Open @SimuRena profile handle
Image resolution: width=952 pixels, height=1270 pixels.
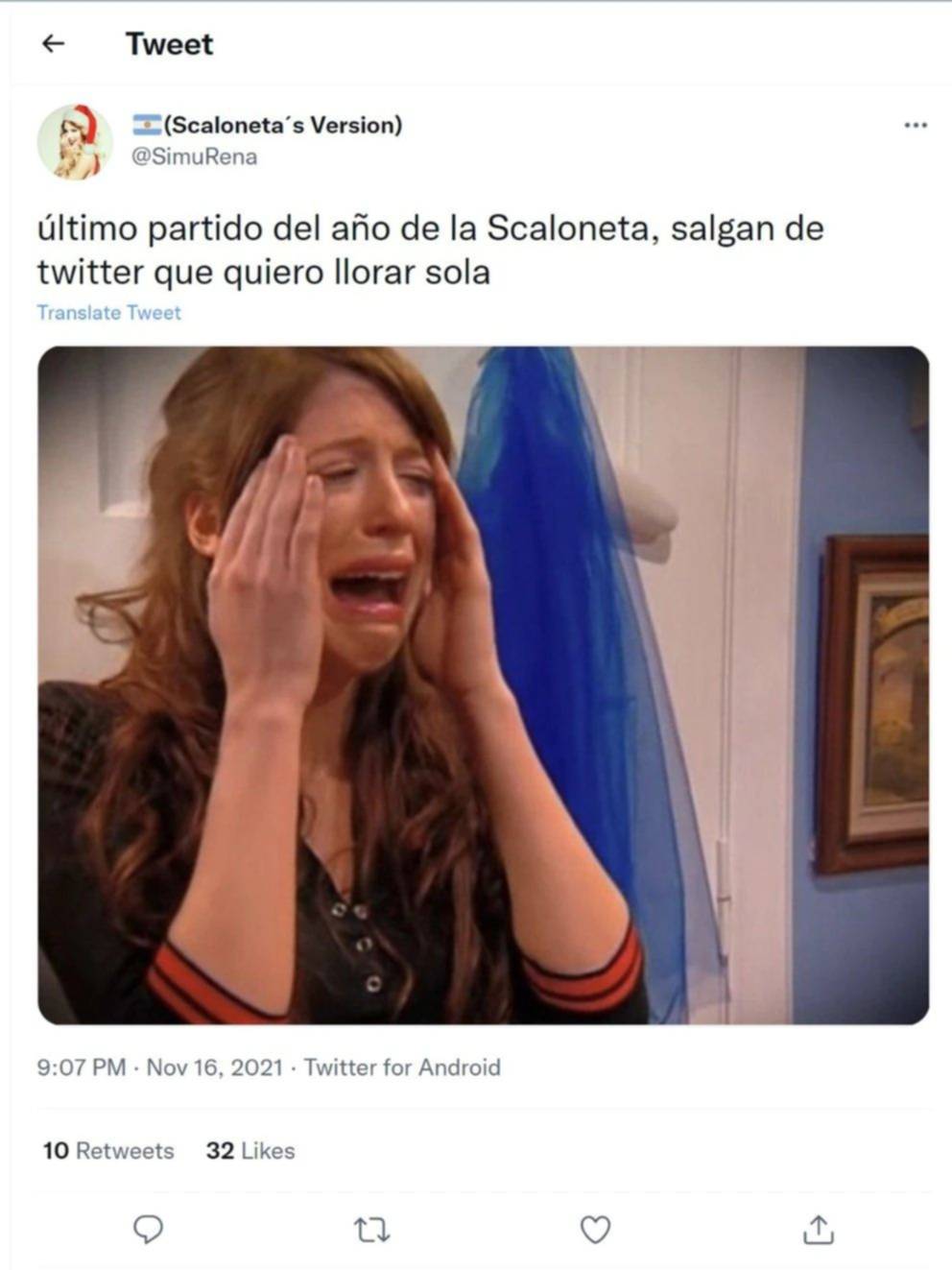194,156
